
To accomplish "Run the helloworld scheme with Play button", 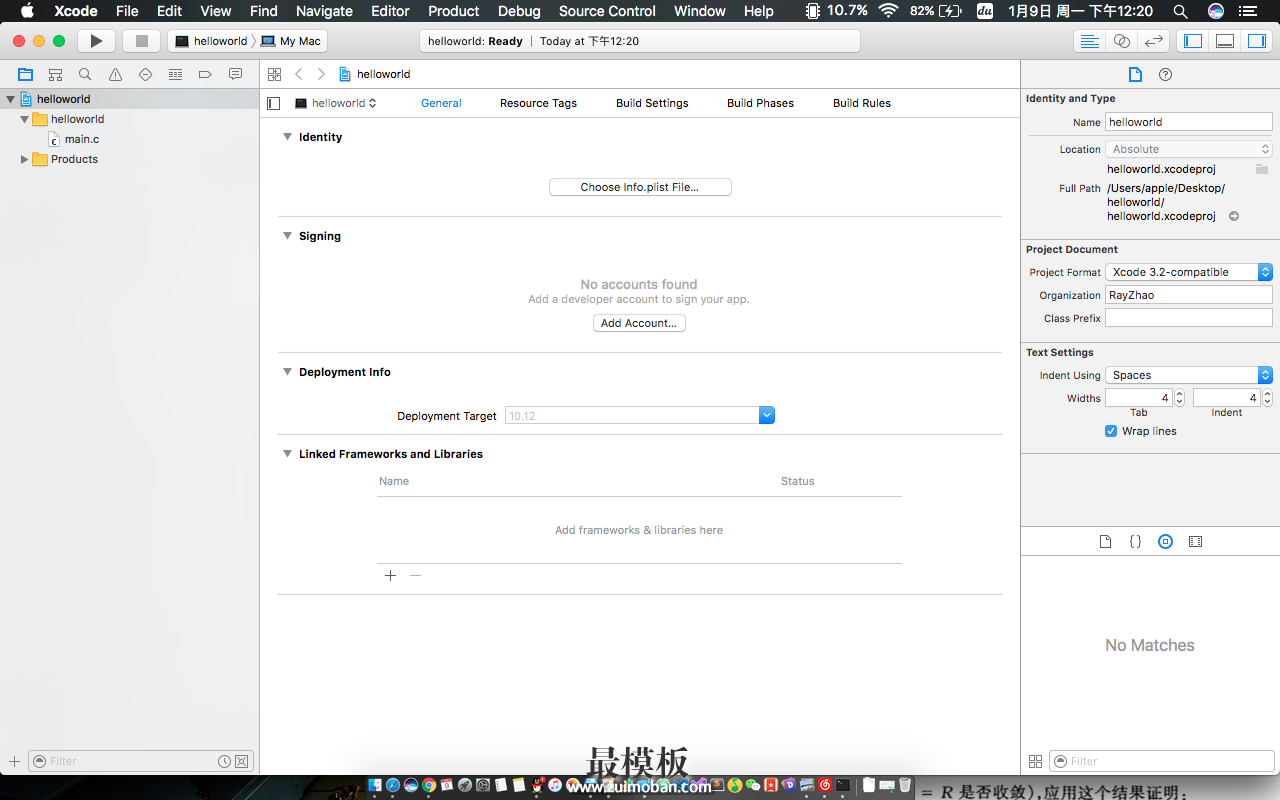I will (x=96, y=41).
